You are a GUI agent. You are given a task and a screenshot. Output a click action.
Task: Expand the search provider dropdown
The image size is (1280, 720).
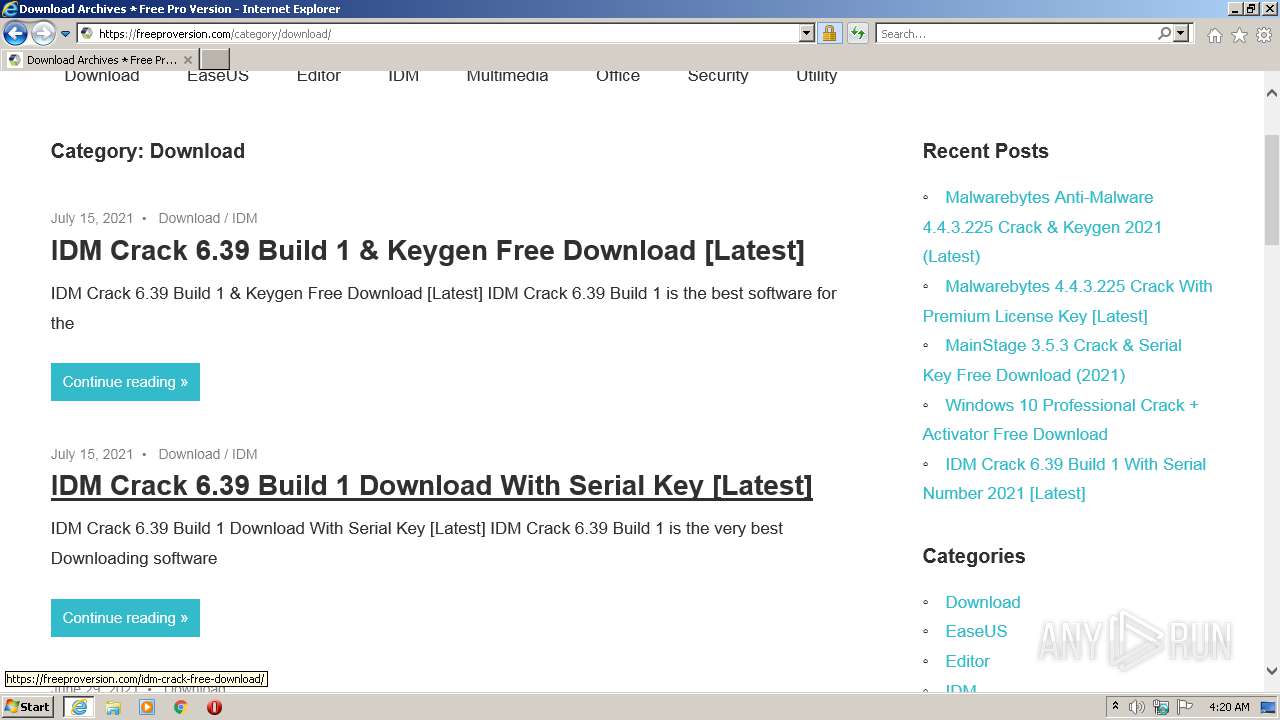(1181, 34)
